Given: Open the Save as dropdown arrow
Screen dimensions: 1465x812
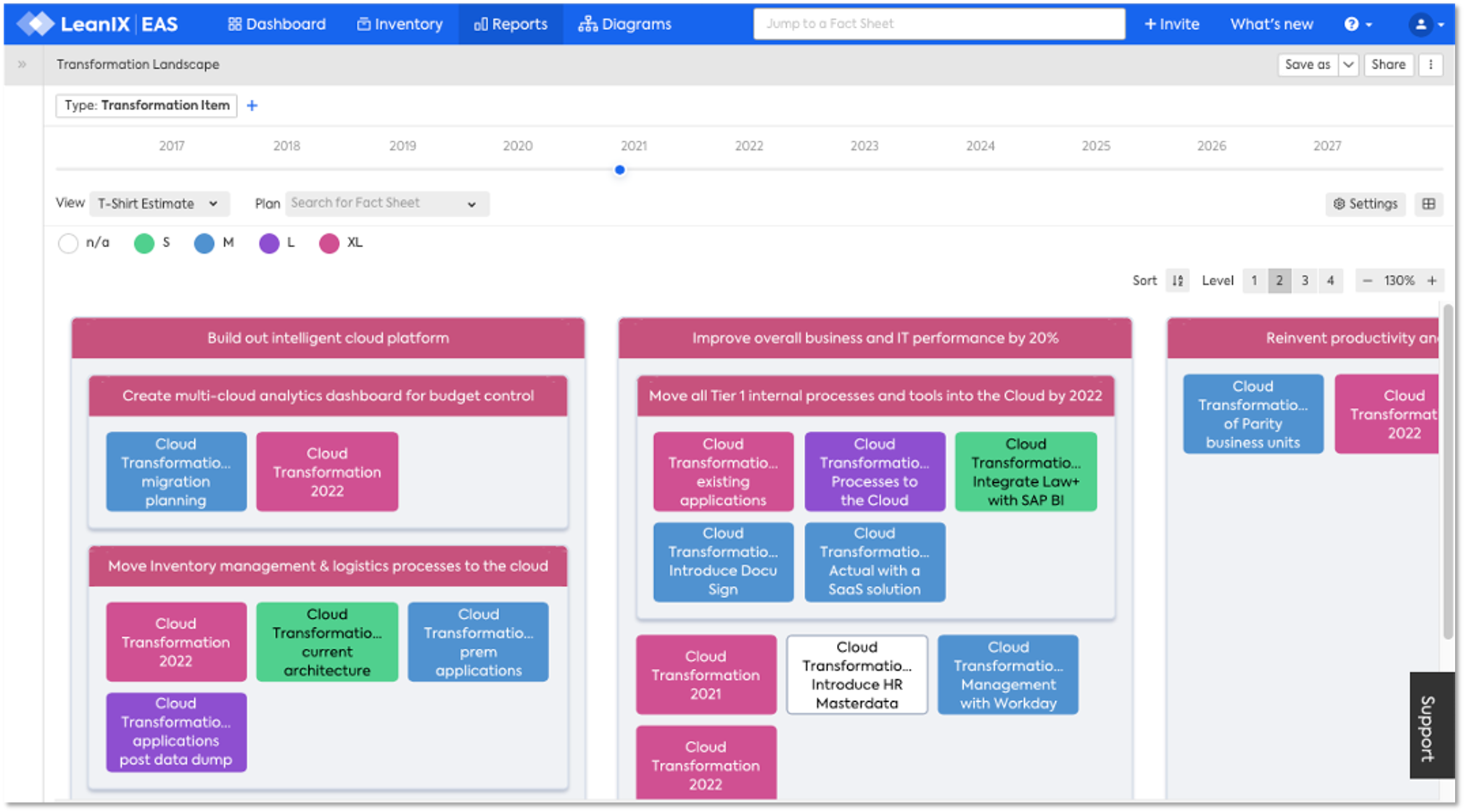Looking at the screenshot, I should point(1348,65).
